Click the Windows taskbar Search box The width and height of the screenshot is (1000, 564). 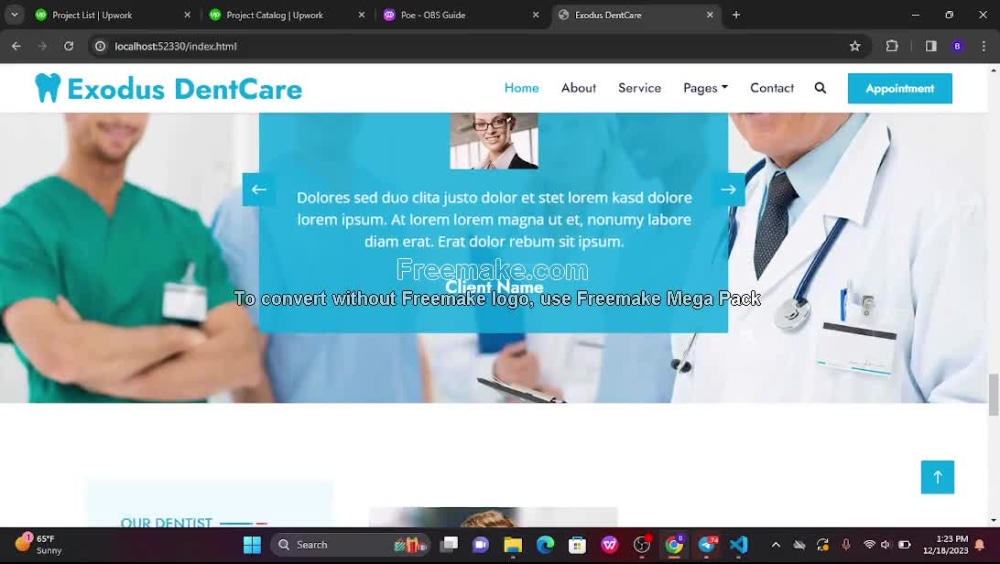tap(351, 545)
